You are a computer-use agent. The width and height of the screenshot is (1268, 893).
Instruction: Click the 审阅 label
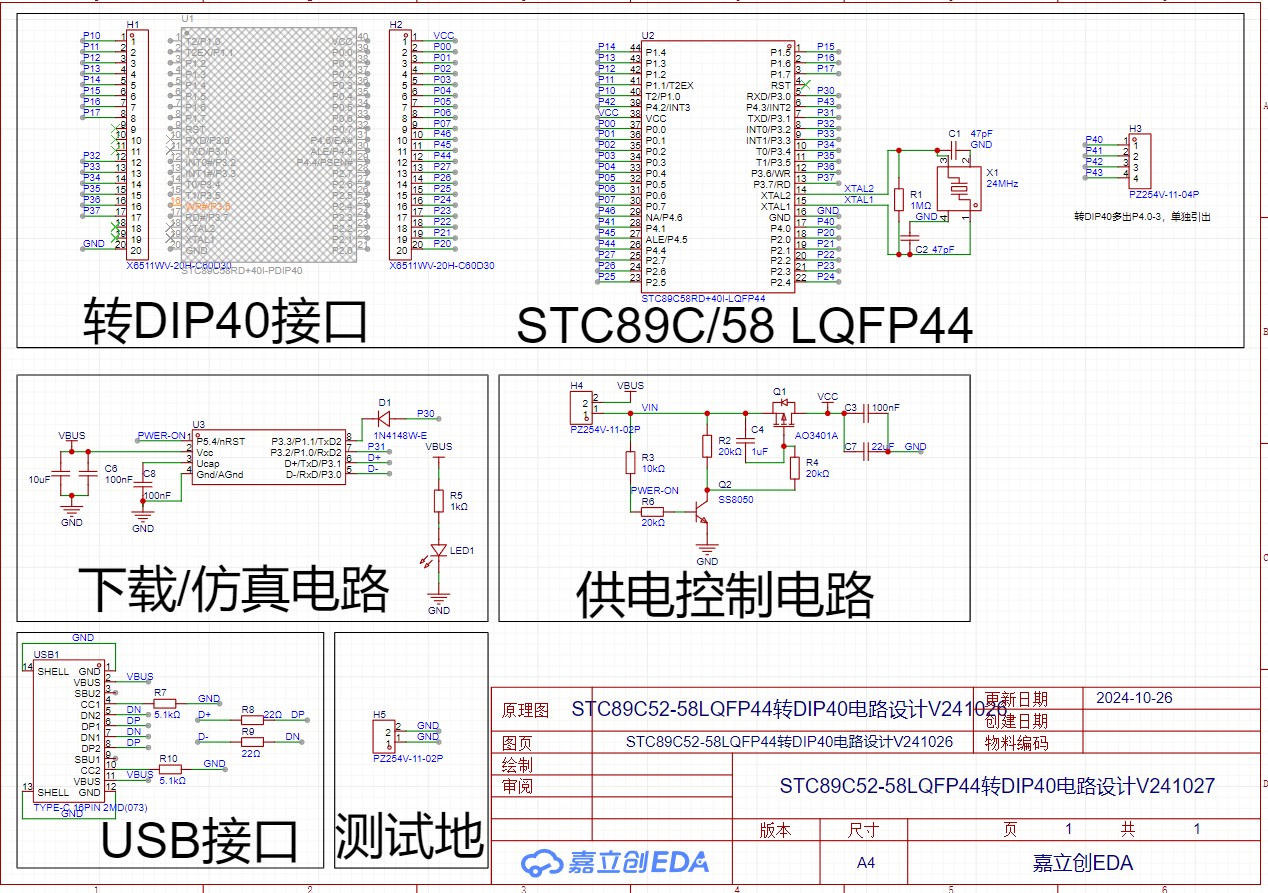(x=517, y=785)
